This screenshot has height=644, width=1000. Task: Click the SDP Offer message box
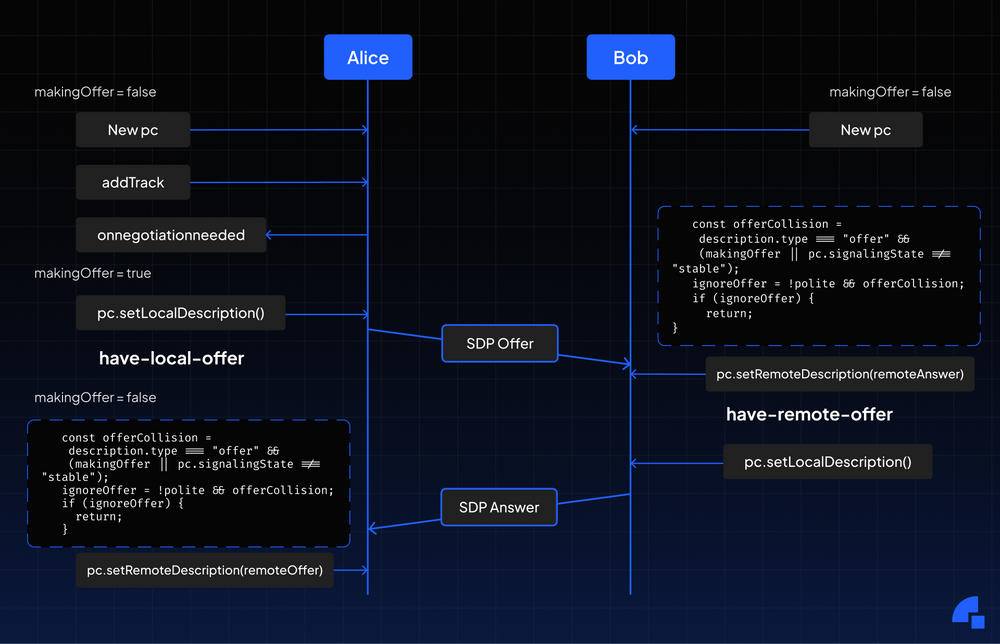[x=499, y=343]
